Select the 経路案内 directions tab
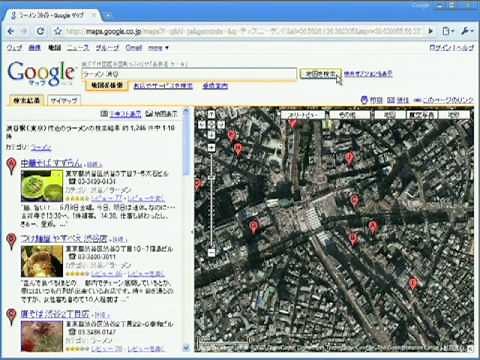The width and height of the screenshot is (480, 360). pyautogui.click(x=215, y=86)
